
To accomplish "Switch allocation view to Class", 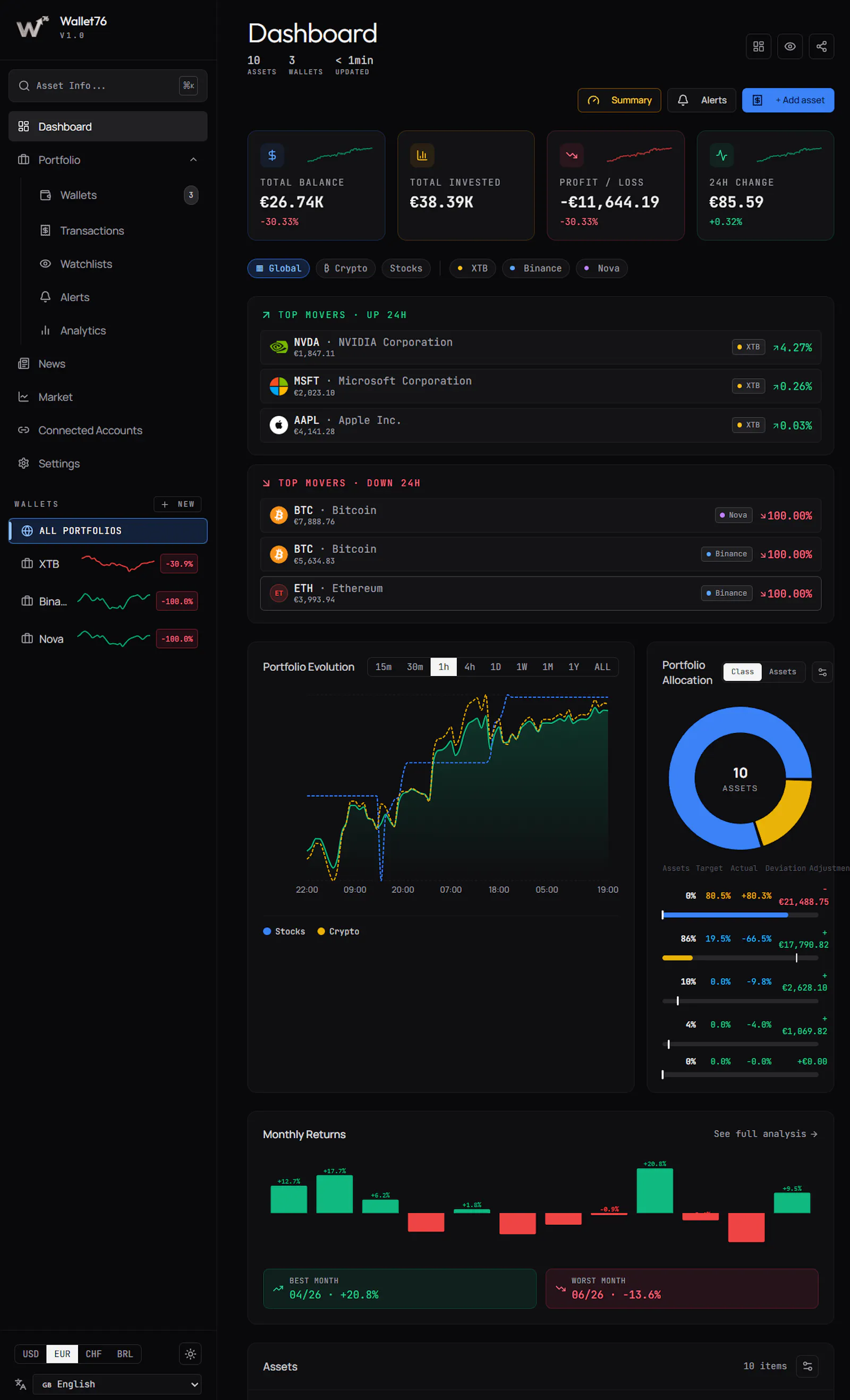I will (x=742, y=672).
